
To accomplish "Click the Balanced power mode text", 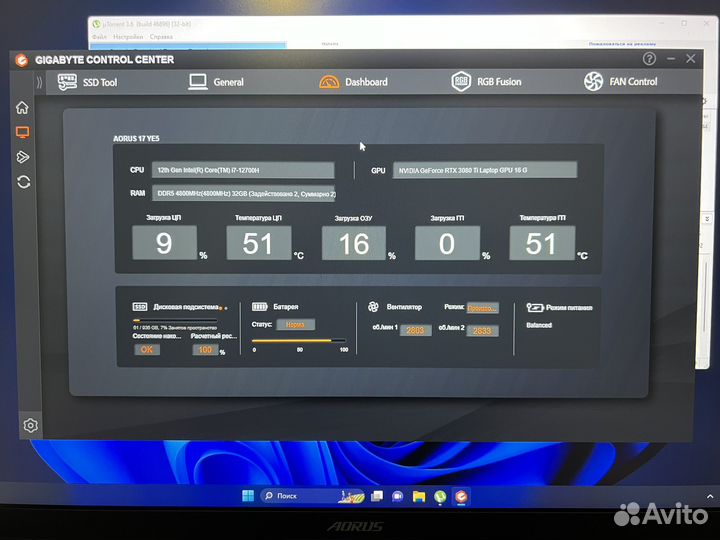I will 539,325.
